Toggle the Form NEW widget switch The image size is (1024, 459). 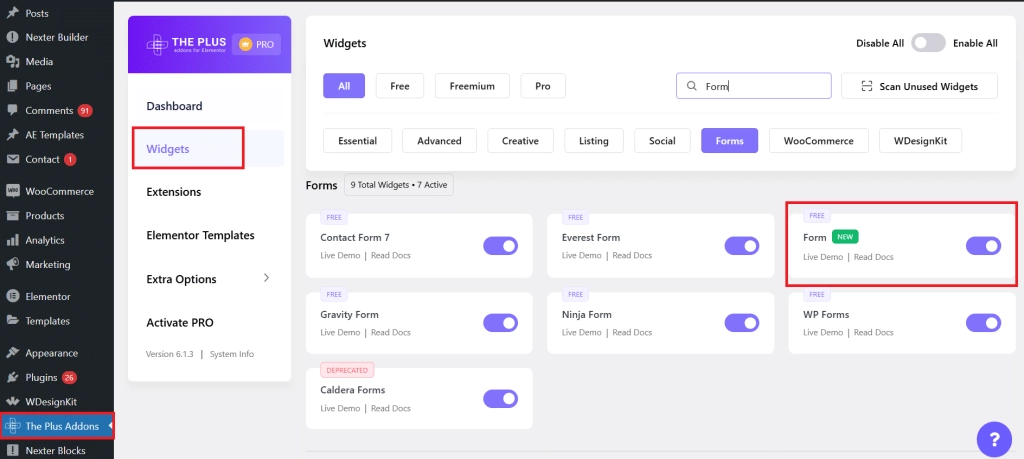[x=984, y=245]
